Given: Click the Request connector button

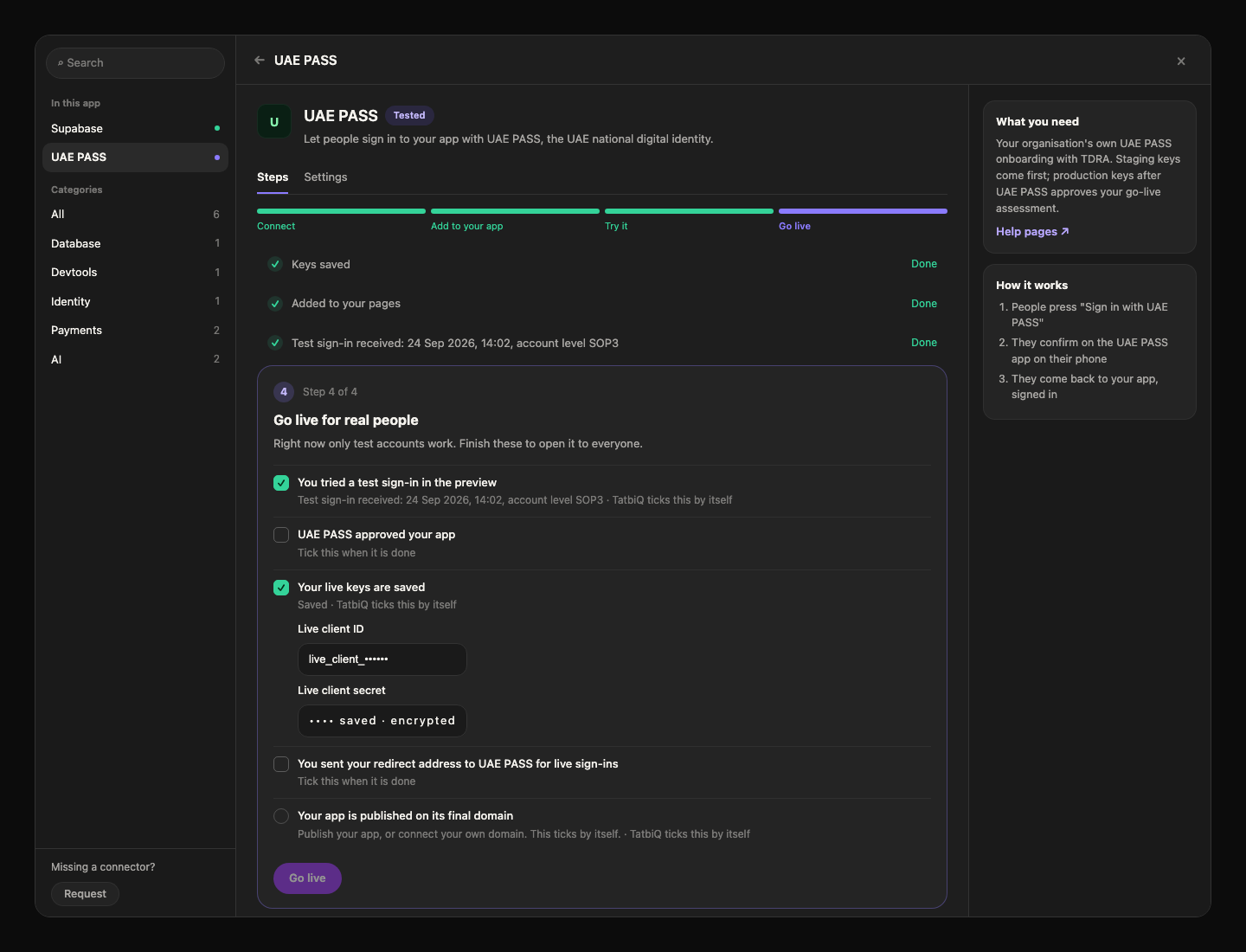Looking at the screenshot, I should pos(85,894).
